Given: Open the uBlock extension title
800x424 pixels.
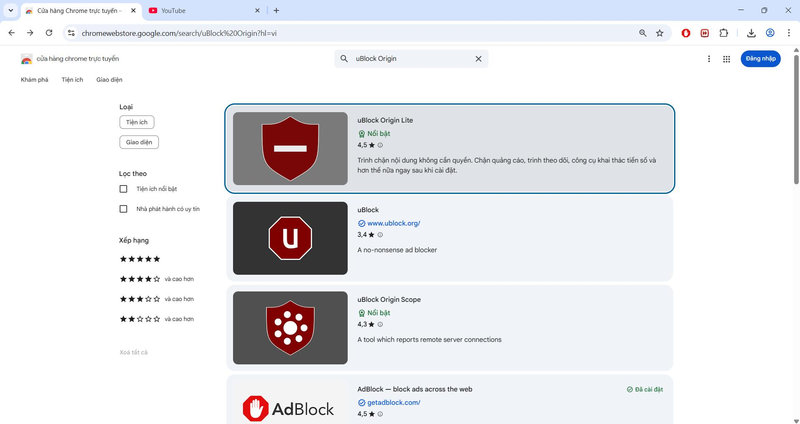Looking at the screenshot, I should tap(368, 210).
